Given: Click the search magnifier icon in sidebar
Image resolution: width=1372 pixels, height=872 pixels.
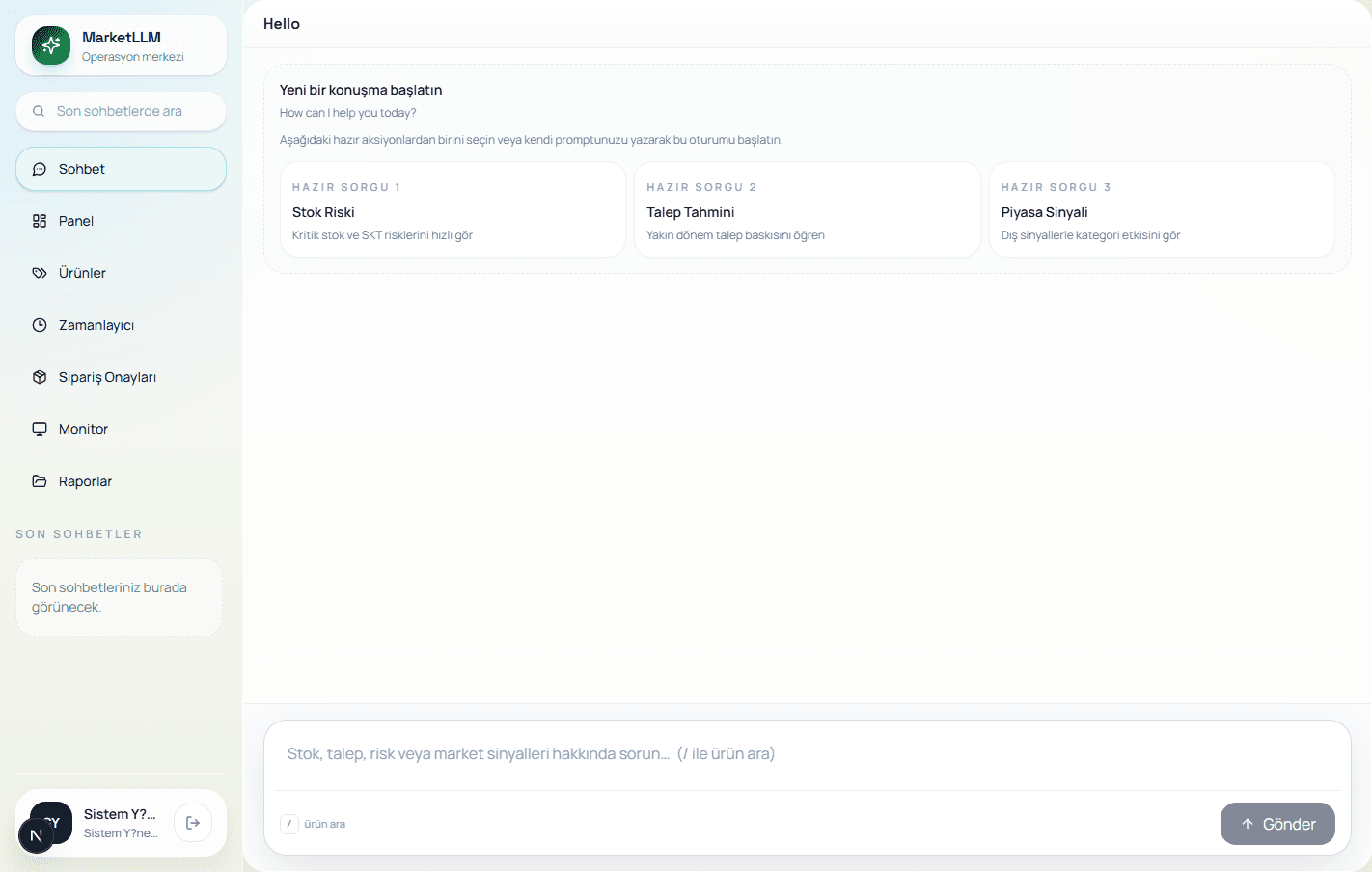Looking at the screenshot, I should click(x=39, y=111).
